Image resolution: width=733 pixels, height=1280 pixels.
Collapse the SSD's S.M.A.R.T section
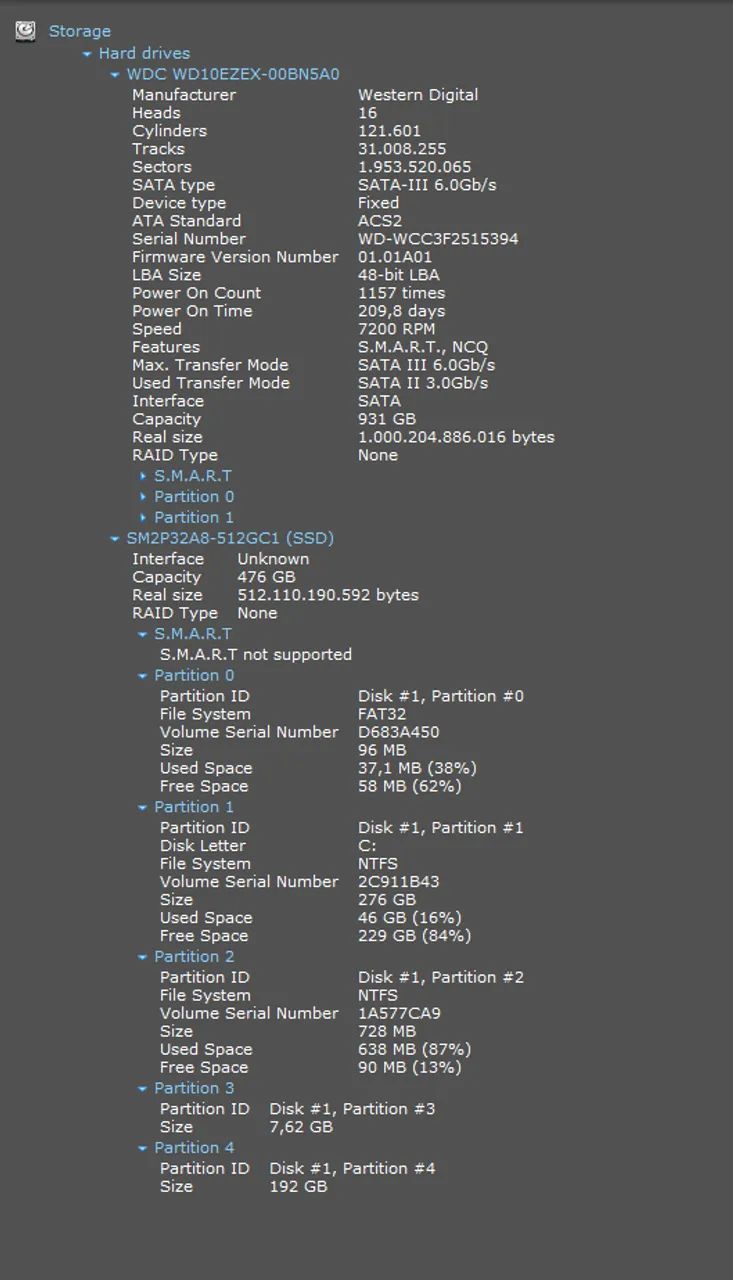point(141,633)
